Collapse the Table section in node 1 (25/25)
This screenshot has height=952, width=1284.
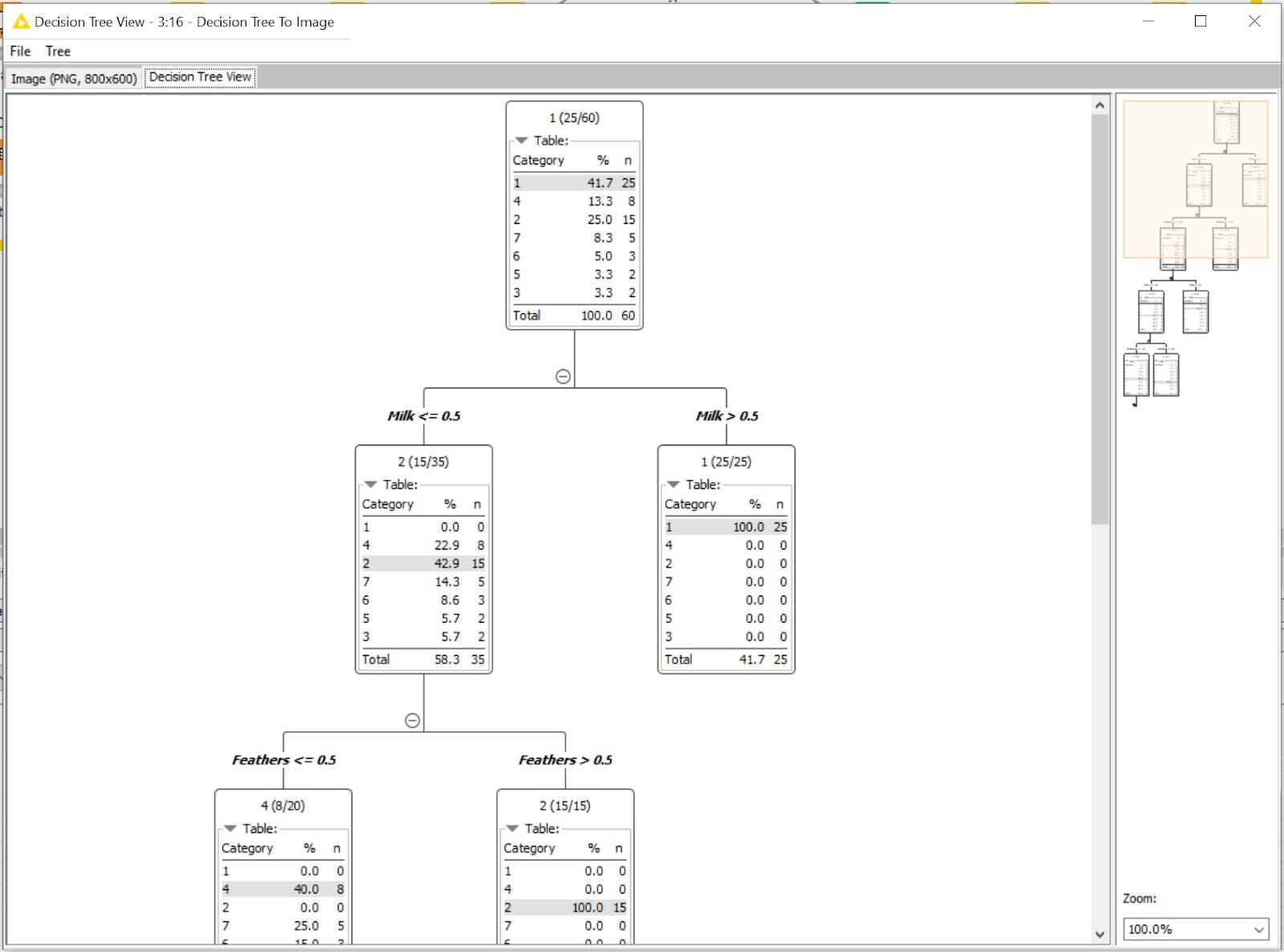coord(673,485)
